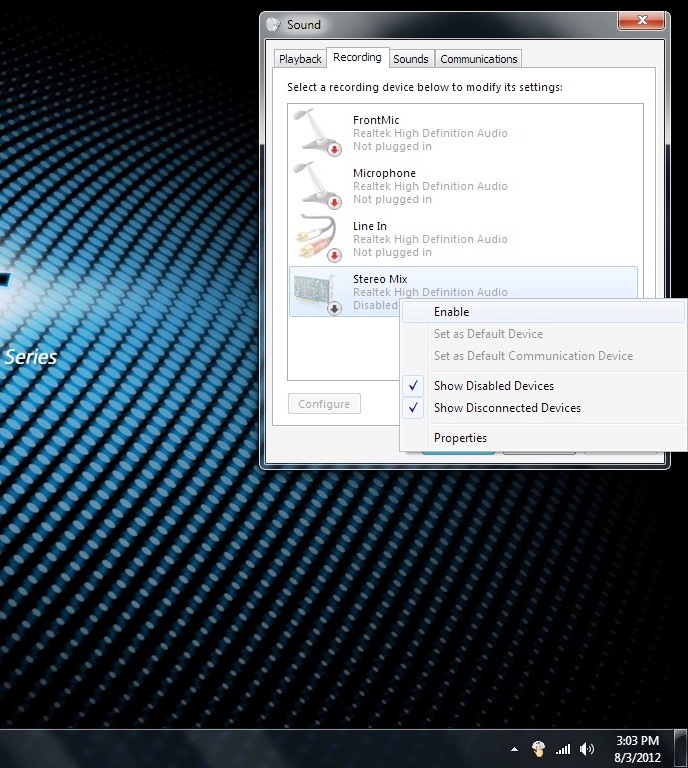
Task: Click the Microphone device icon
Action: tap(317, 185)
